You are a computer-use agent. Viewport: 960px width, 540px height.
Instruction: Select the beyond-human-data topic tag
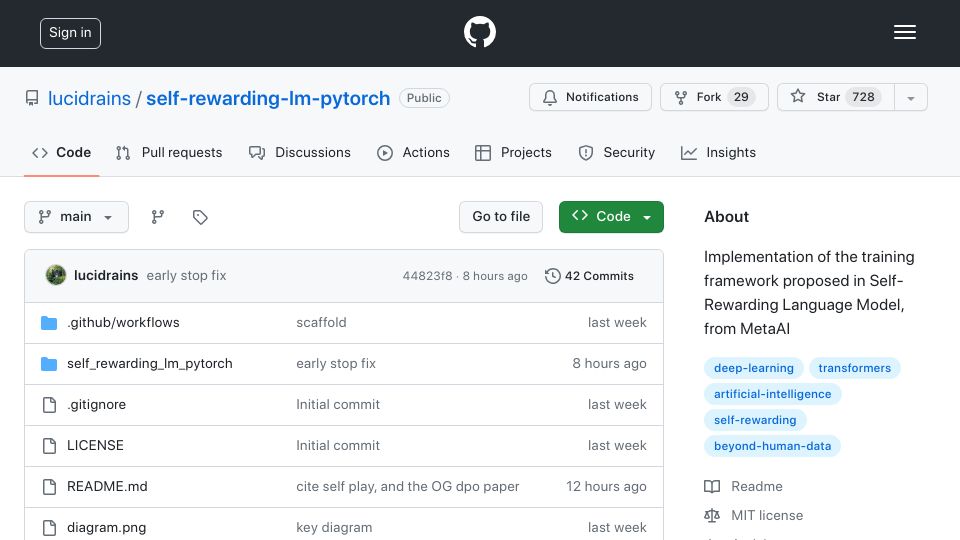[x=773, y=446]
